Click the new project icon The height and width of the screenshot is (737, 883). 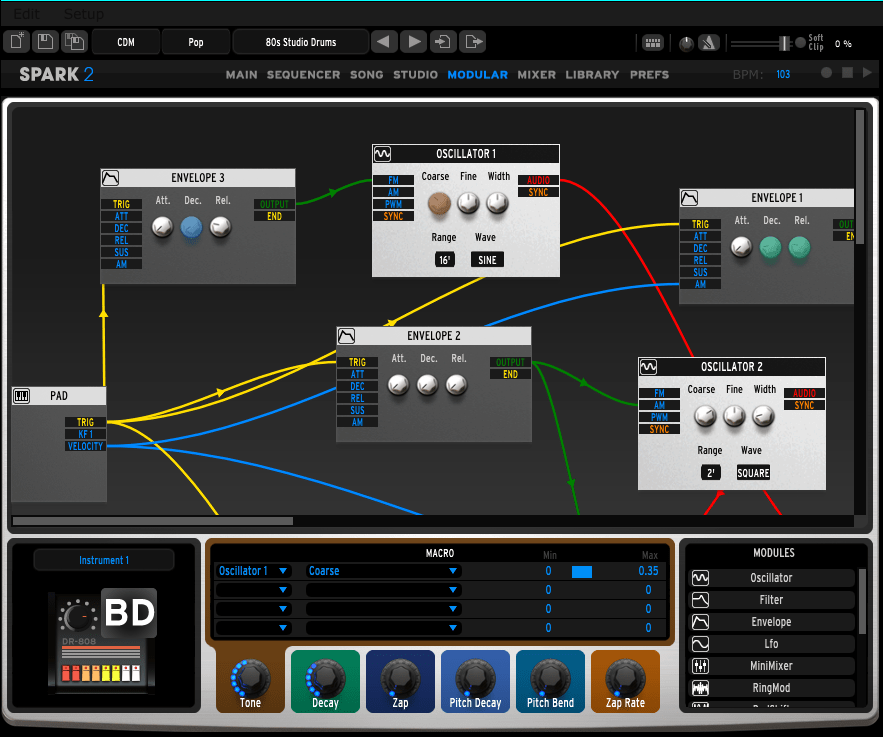(x=14, y=41)
